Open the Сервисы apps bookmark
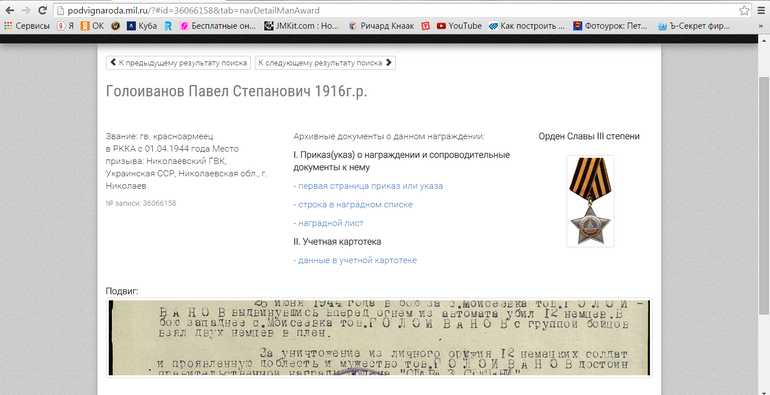This screenshot has height=395, width=770. pos(27,26)
